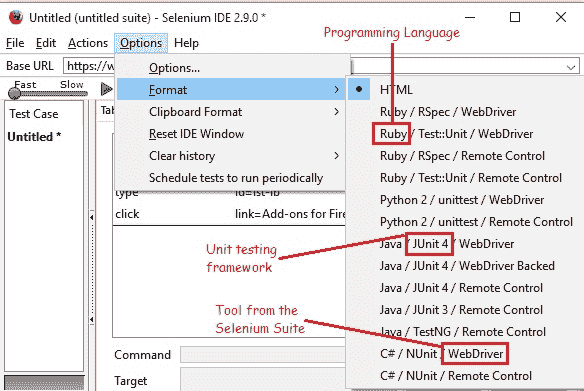584x391 pixels.
Task: Adjust the Fast/Slow speed slider
Action: pos(48,93)
